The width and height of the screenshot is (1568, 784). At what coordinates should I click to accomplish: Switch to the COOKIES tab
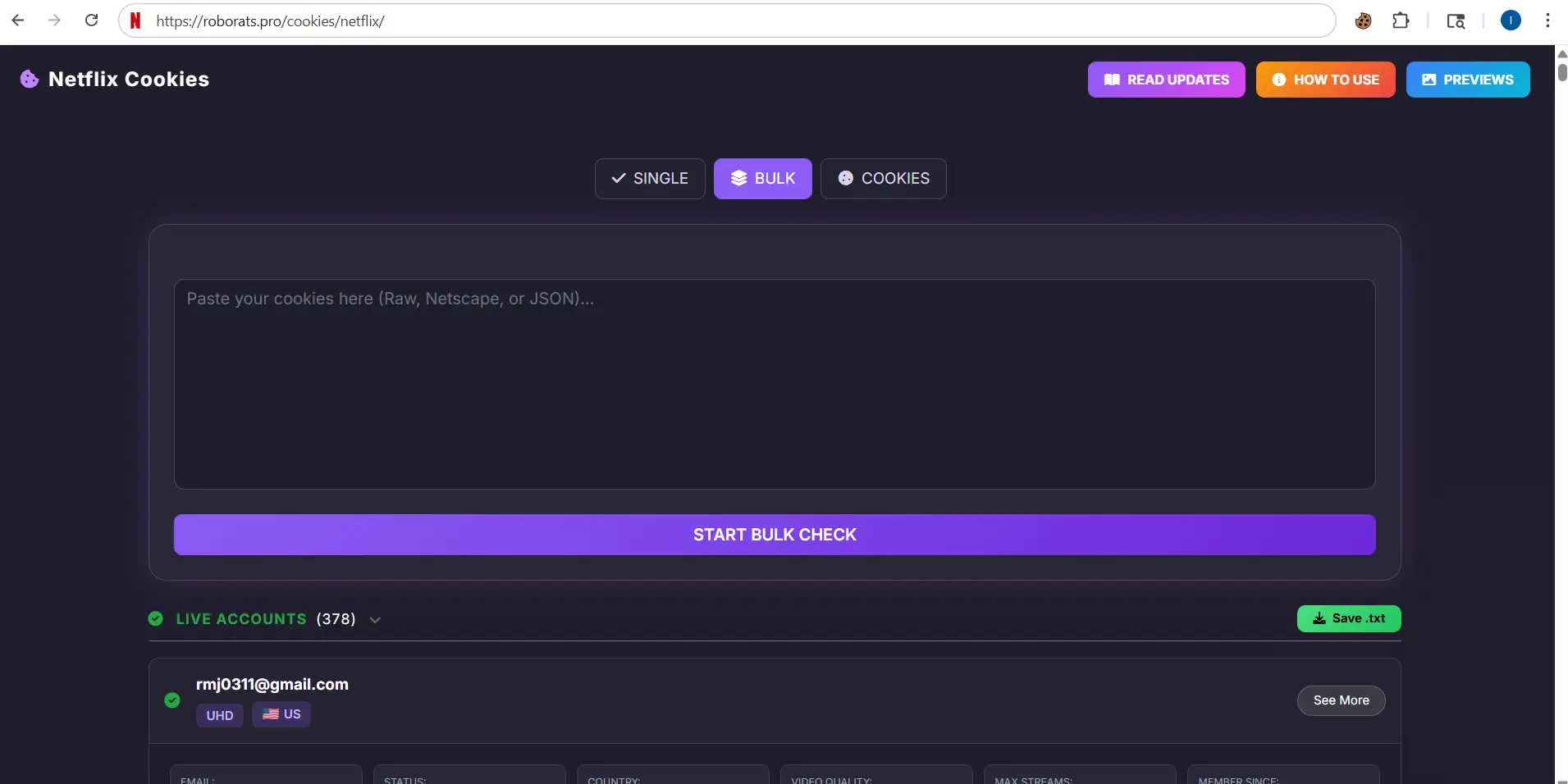tap(883, 179)
